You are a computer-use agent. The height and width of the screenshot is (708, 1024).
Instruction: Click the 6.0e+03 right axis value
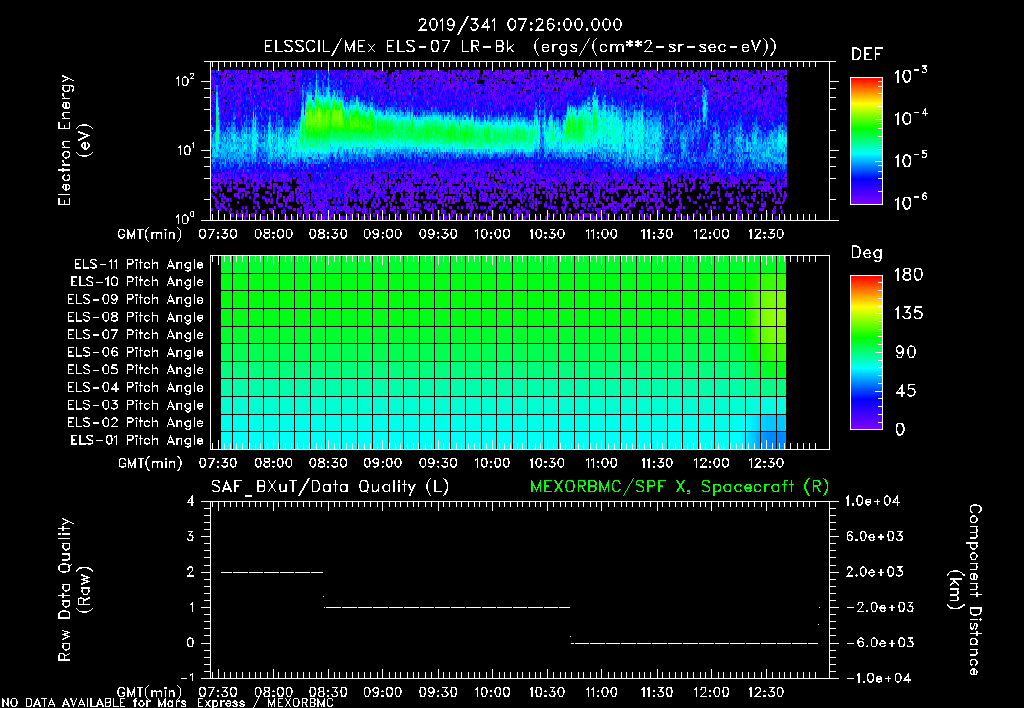(874, 536)
